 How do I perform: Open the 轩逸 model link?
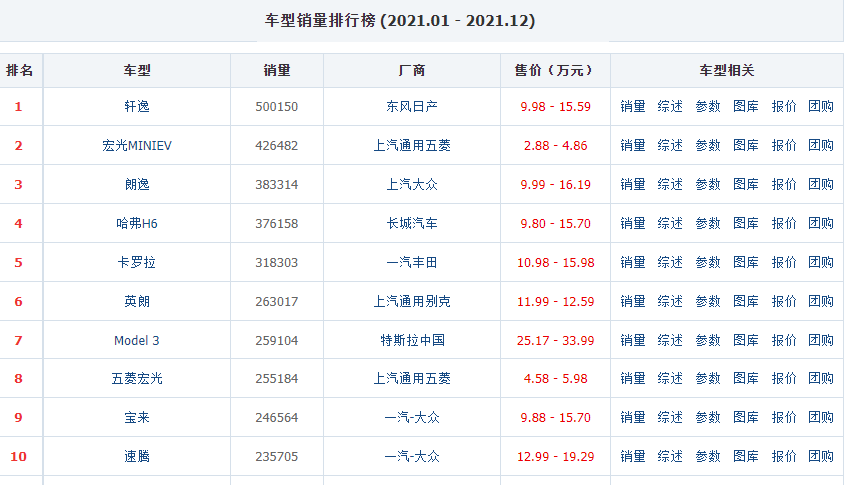tap(137, 107)
